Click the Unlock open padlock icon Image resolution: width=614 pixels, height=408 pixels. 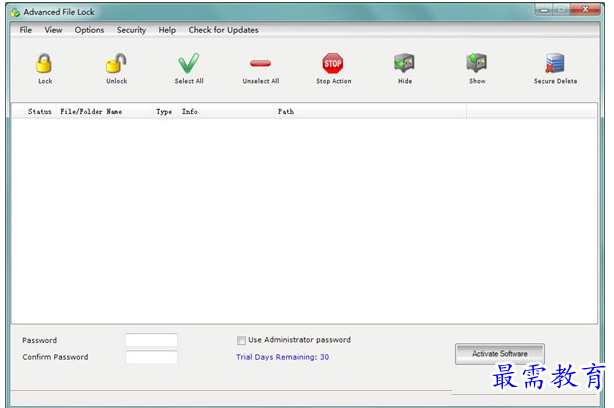(116, 63)
